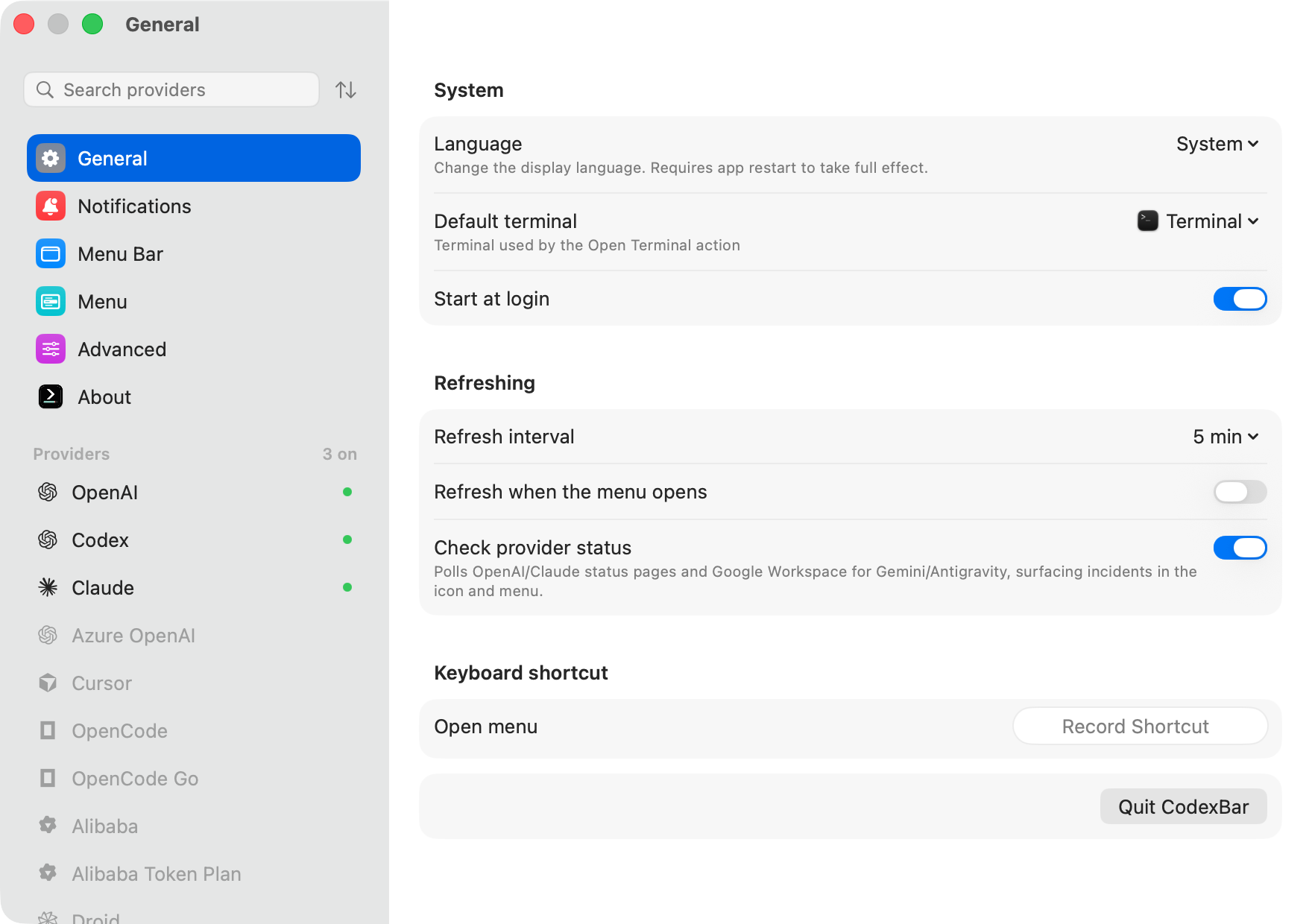The height and width of the screenshot is (924, 1312).
Task: Select the Alibaba provider entry
Action: (x=194, y=826)
